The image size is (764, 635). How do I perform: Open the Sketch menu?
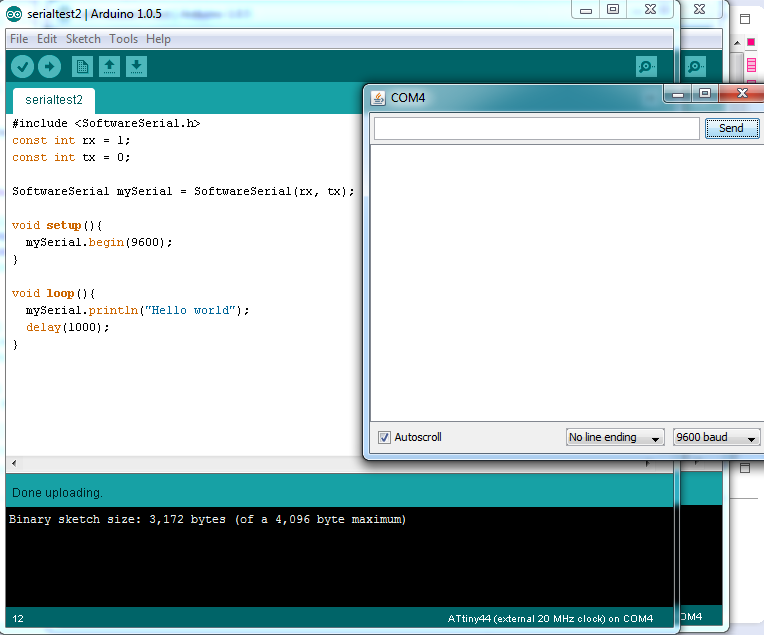(83, 39)
